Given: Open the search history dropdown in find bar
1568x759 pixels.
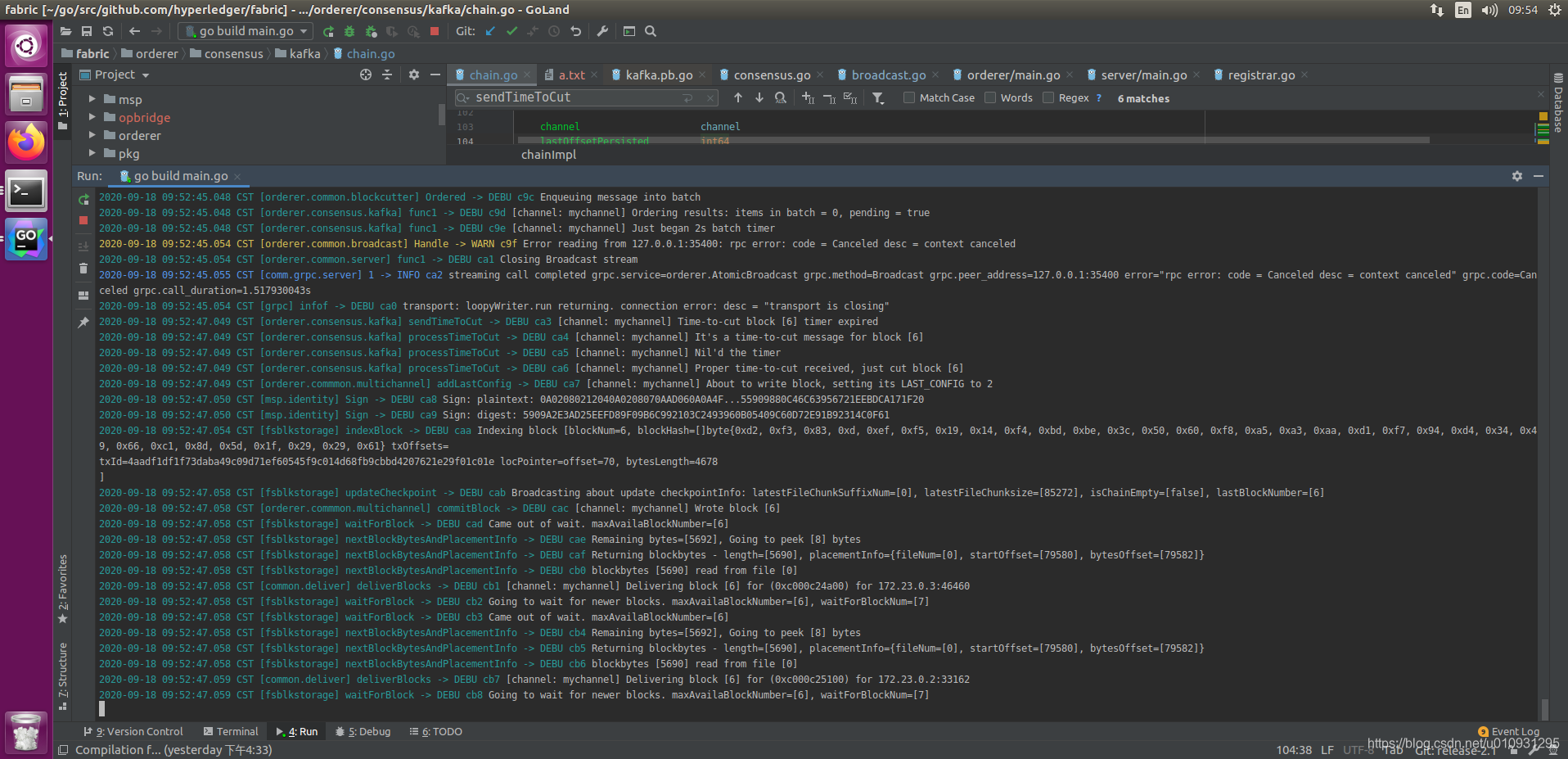Looking at the screenshot, I should point(463,97).
